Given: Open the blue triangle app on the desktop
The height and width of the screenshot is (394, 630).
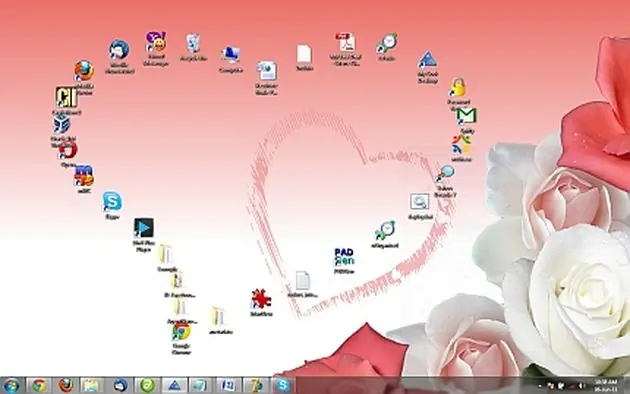Looking at the screenshot, I should point(428,60).
